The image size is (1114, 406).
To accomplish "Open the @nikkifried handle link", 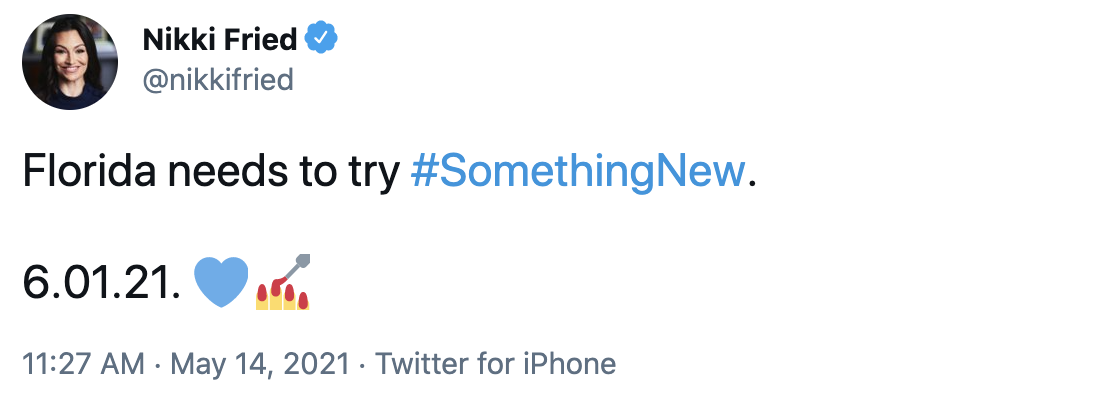I will tap(218, 79).
